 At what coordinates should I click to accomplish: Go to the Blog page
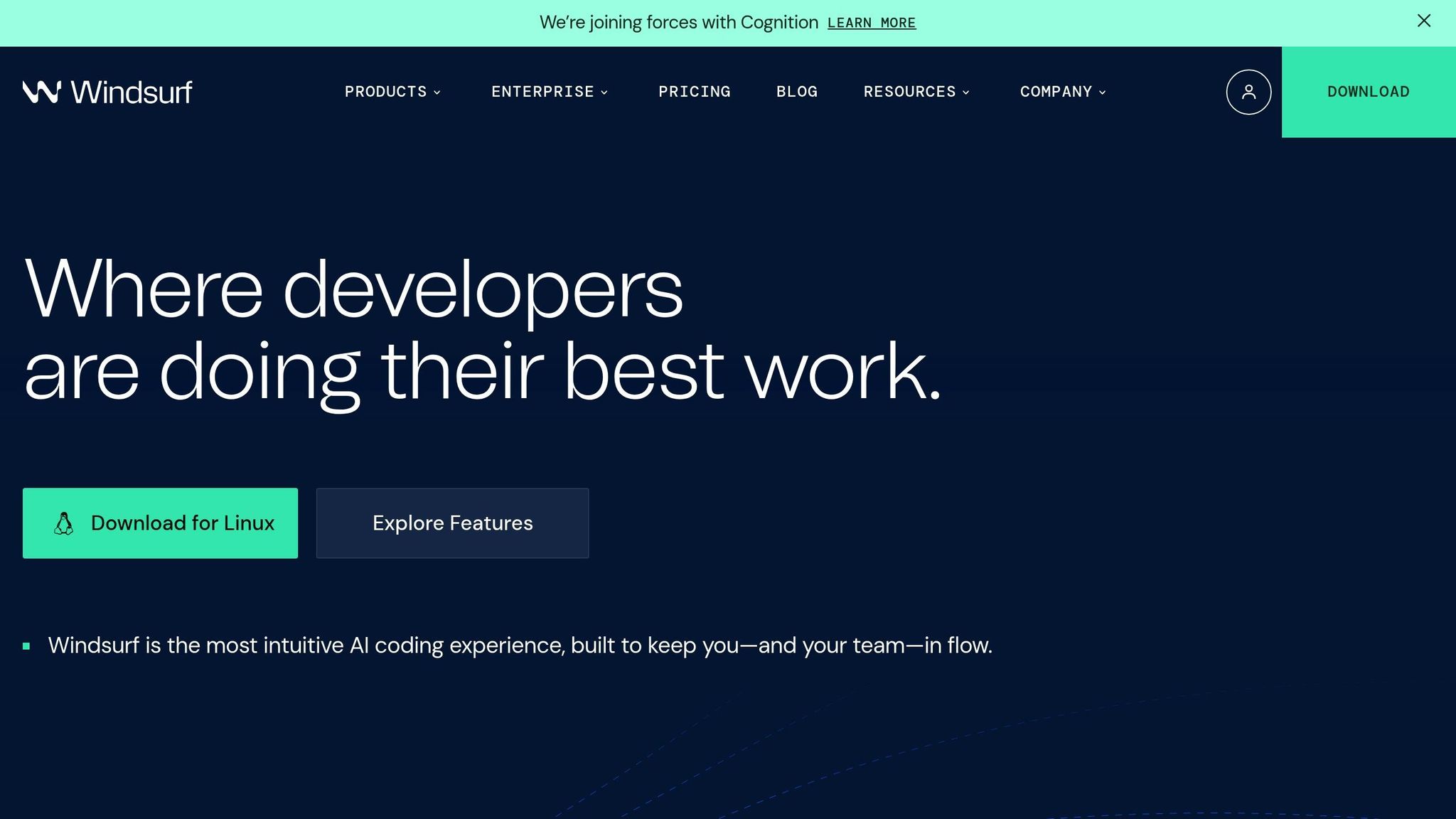click(x=796, y=92)
